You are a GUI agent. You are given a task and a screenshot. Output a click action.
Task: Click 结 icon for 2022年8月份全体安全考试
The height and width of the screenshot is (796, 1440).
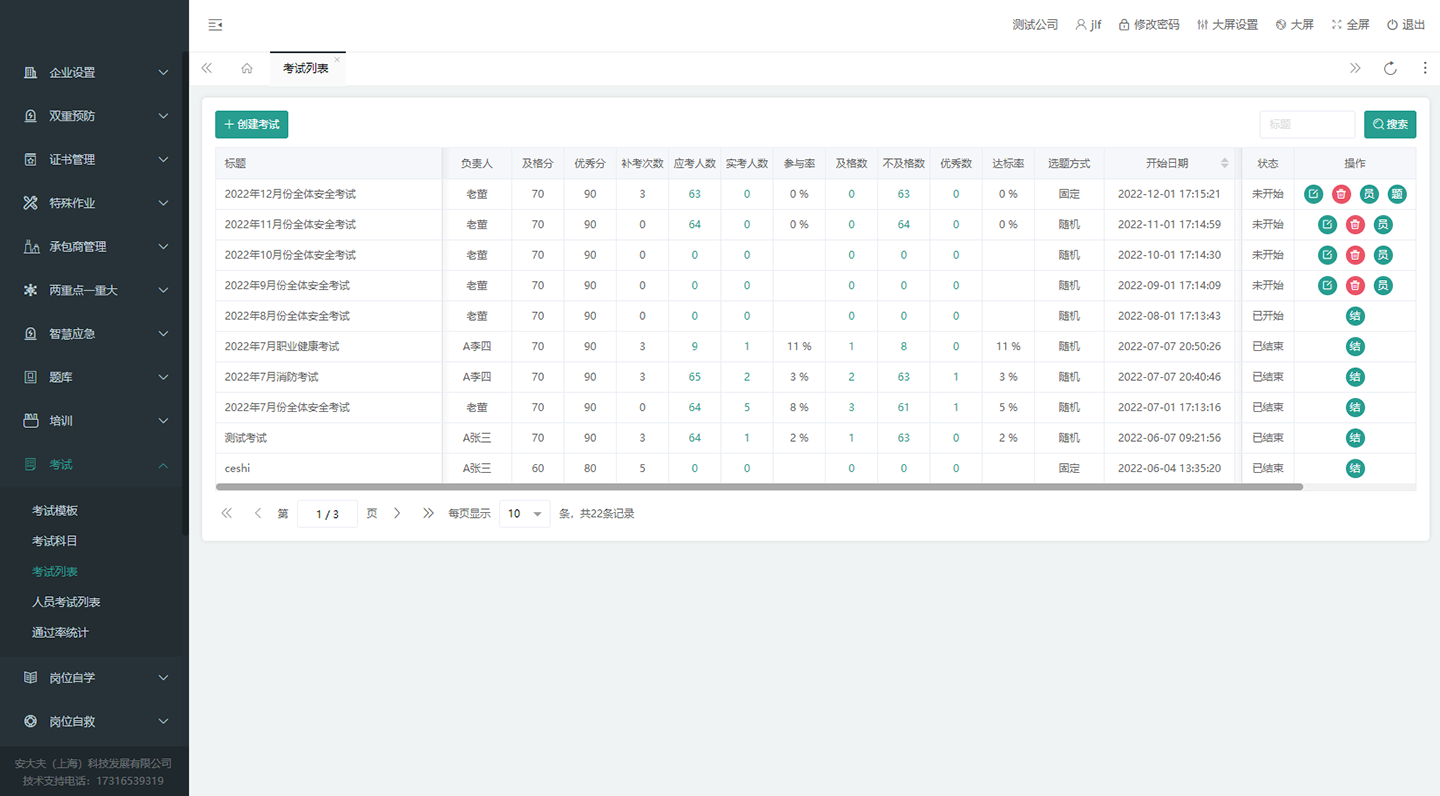click(1355, 316)
